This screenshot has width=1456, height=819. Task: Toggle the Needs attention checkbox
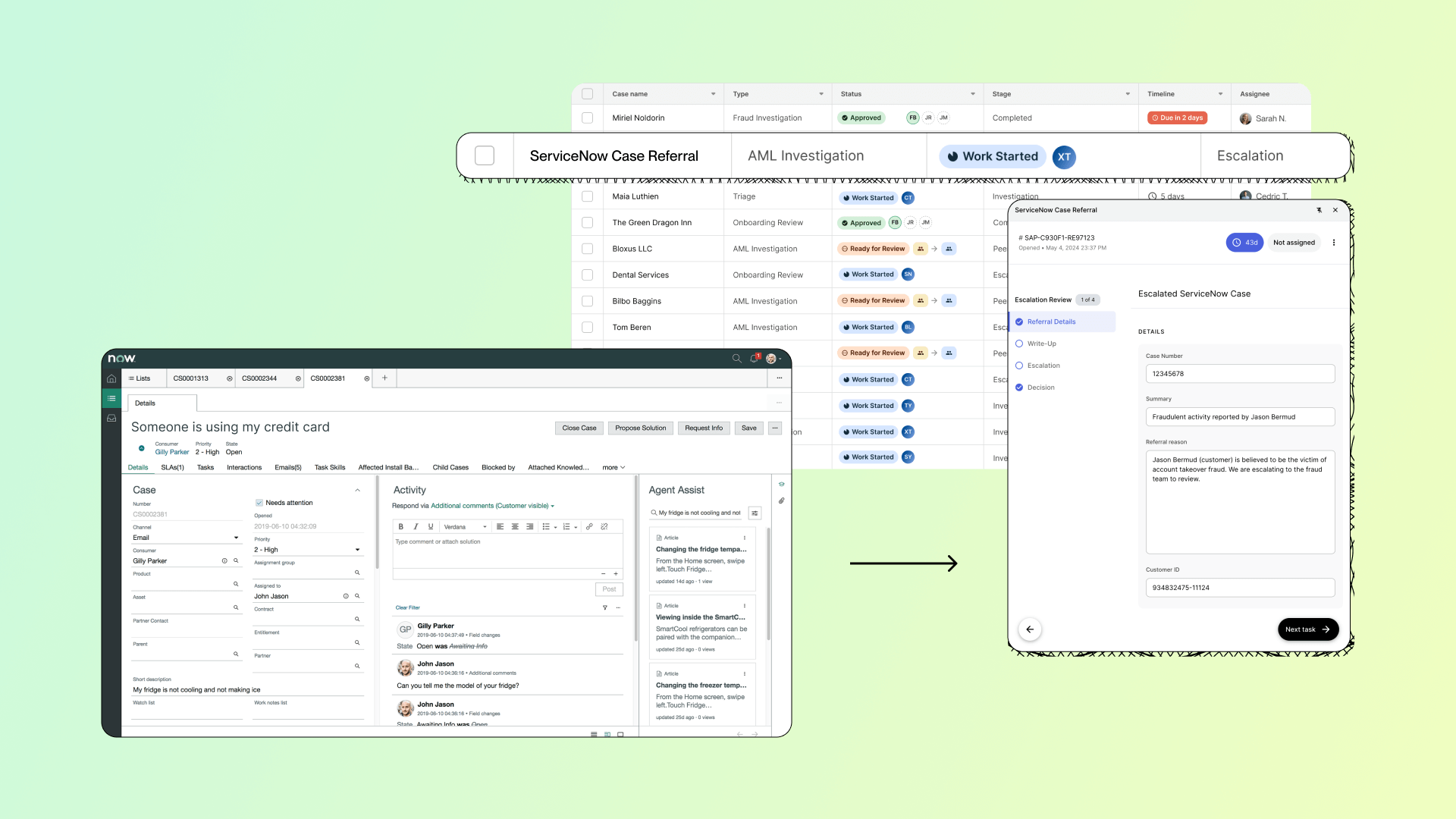pyautogui.click(x=259, y=503)
